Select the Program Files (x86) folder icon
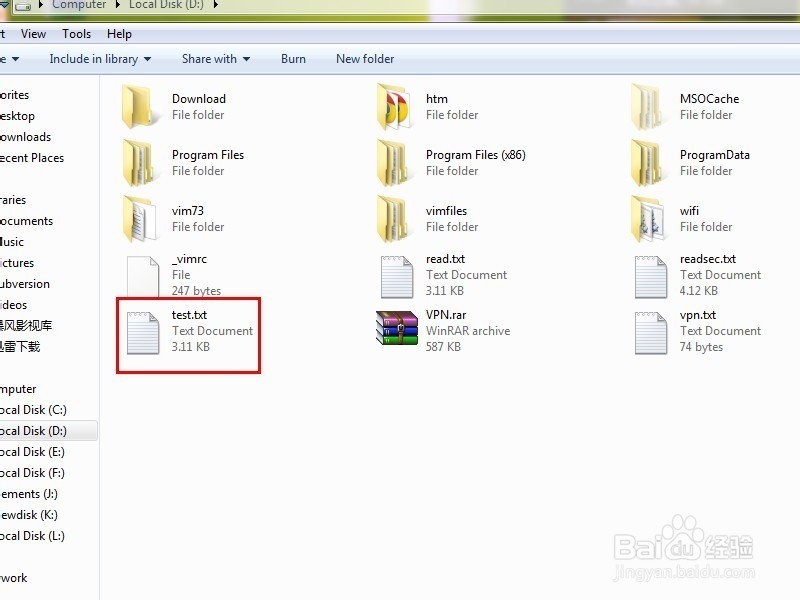This screenshot has height=600, width=800. tap(393, 162)
